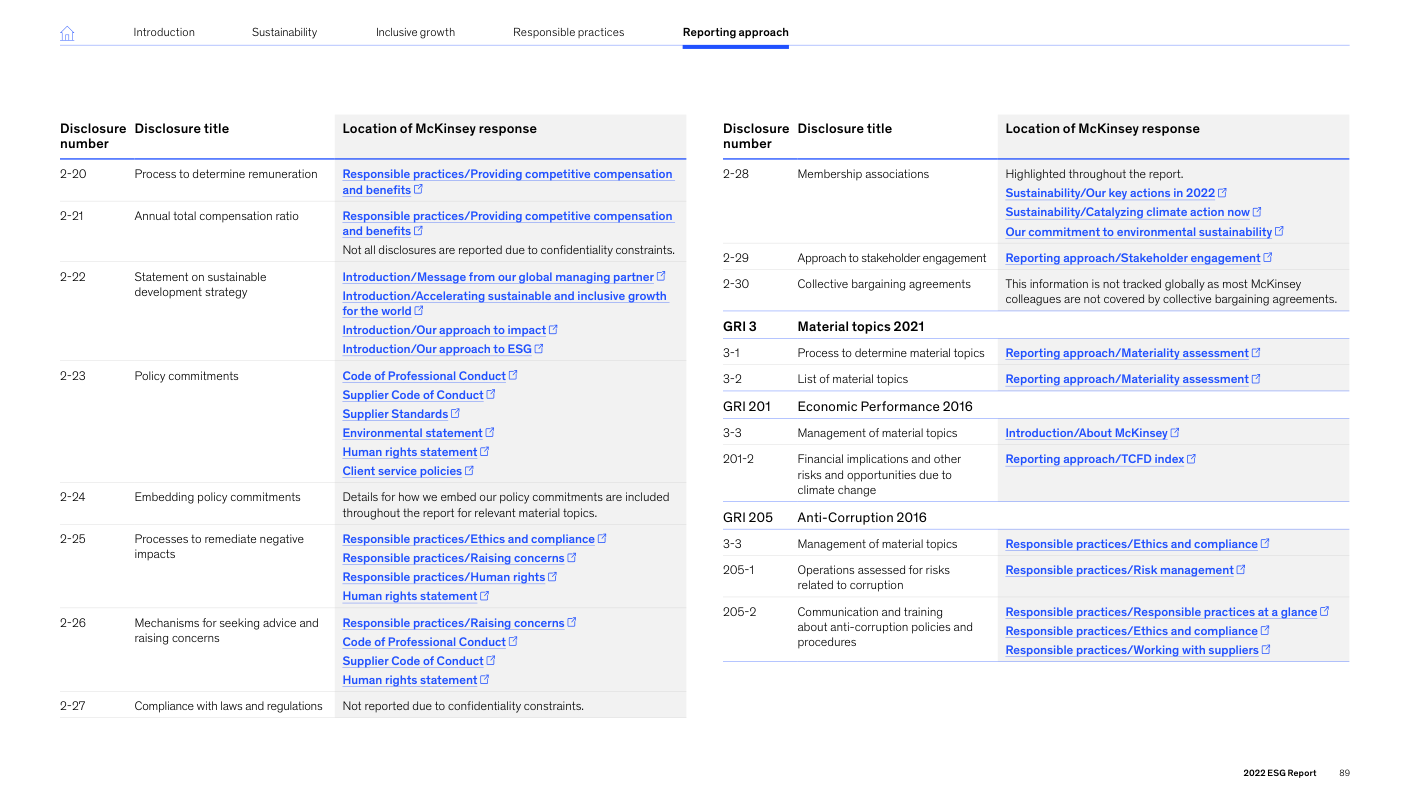Click external-link icon next to Environmental statement
Image resolution: width=1410 pixels, height=794 pixels.
(490, 432)
